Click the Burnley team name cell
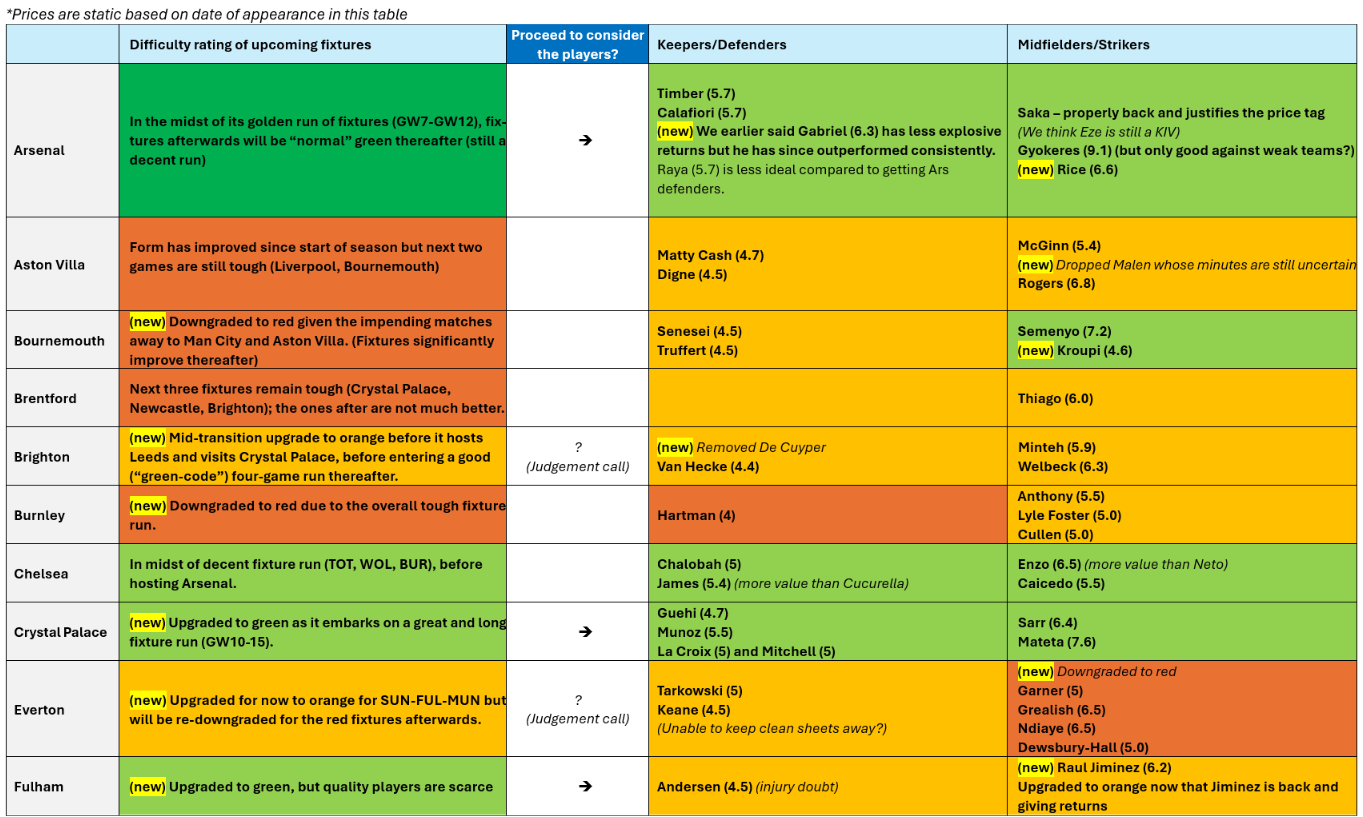This screenshot has height=817, width=1363. click(40, 516)
